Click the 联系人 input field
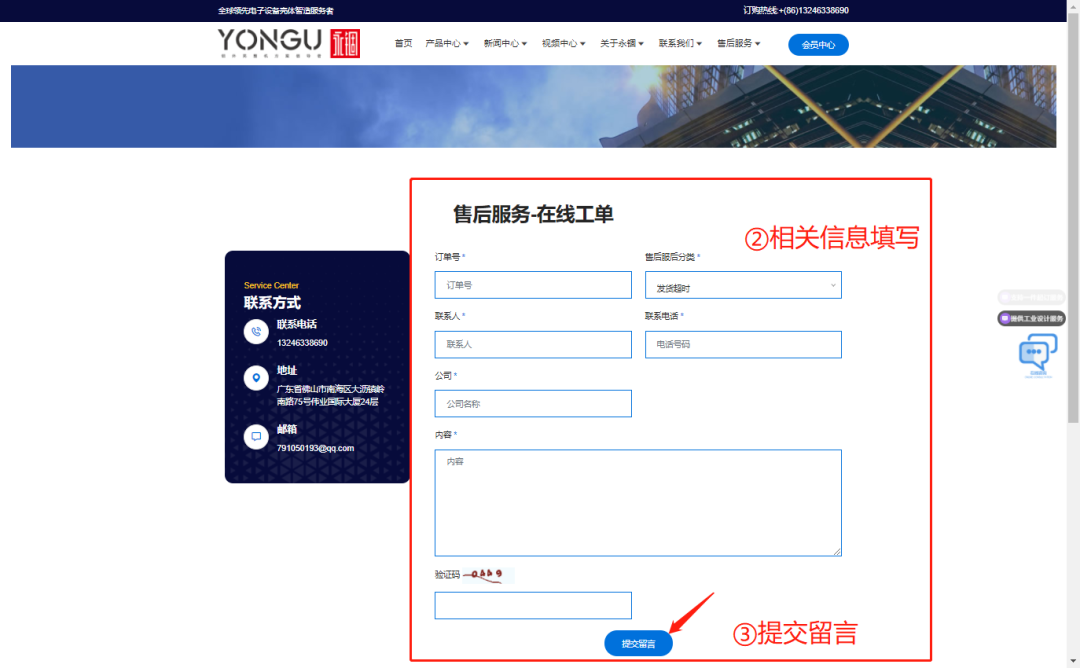 point(532,344)
